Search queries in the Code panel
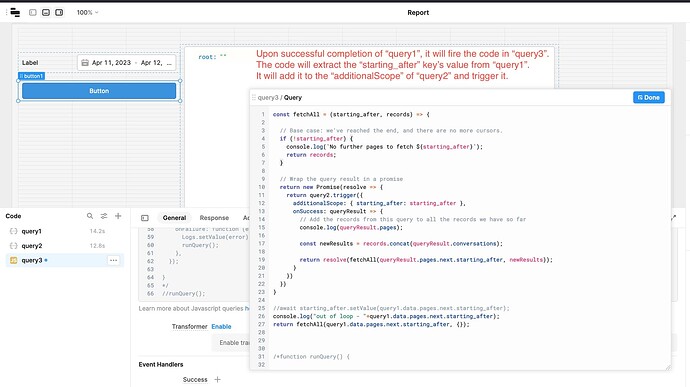This screenshot has height=387, width=690. (x=90, y=216)
